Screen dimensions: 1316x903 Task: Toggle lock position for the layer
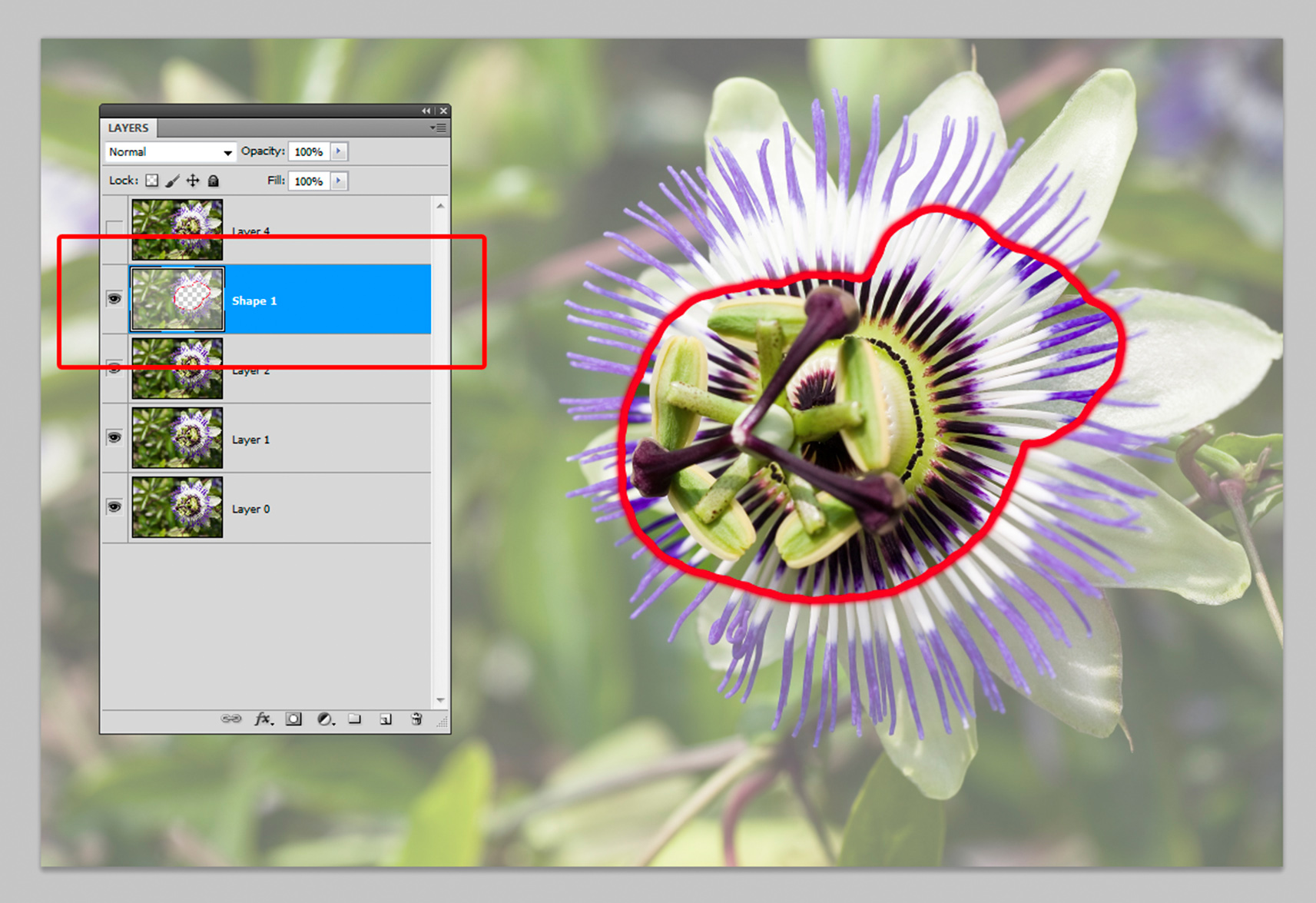(x=193, y=181)
